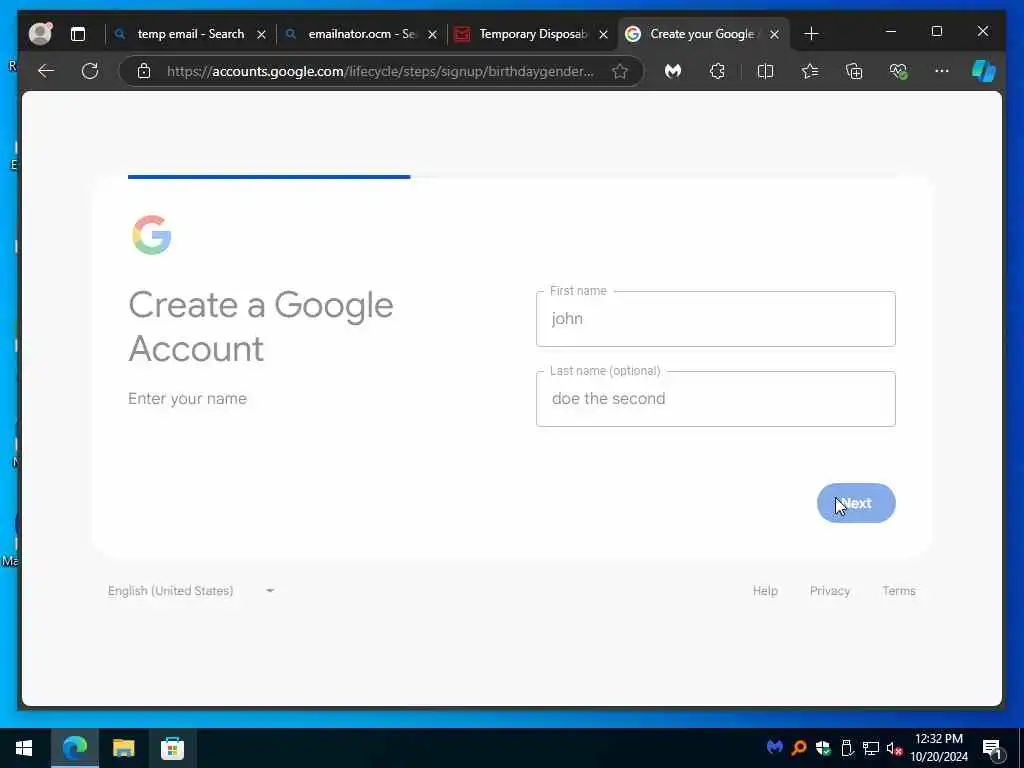Open Microsoft Store from taskbar
Image resolution: width=1024 pixels, height=768 pixels.
click(x=172, y=748)
